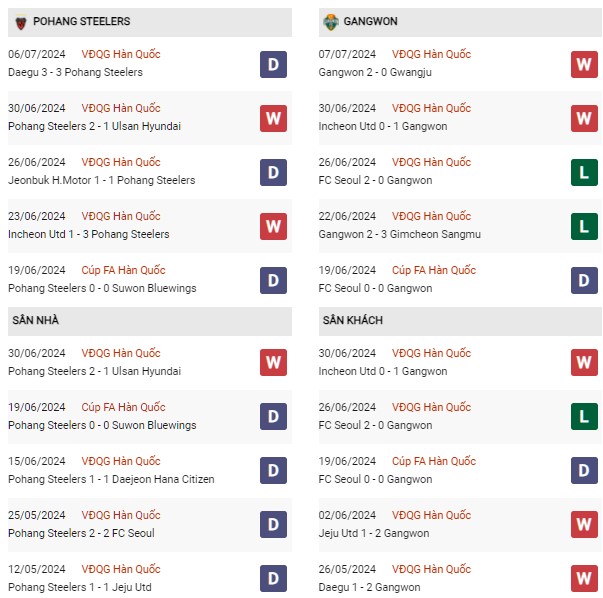Click the Gangwon club logo
The image size is (603, 598).
point(331,22)
